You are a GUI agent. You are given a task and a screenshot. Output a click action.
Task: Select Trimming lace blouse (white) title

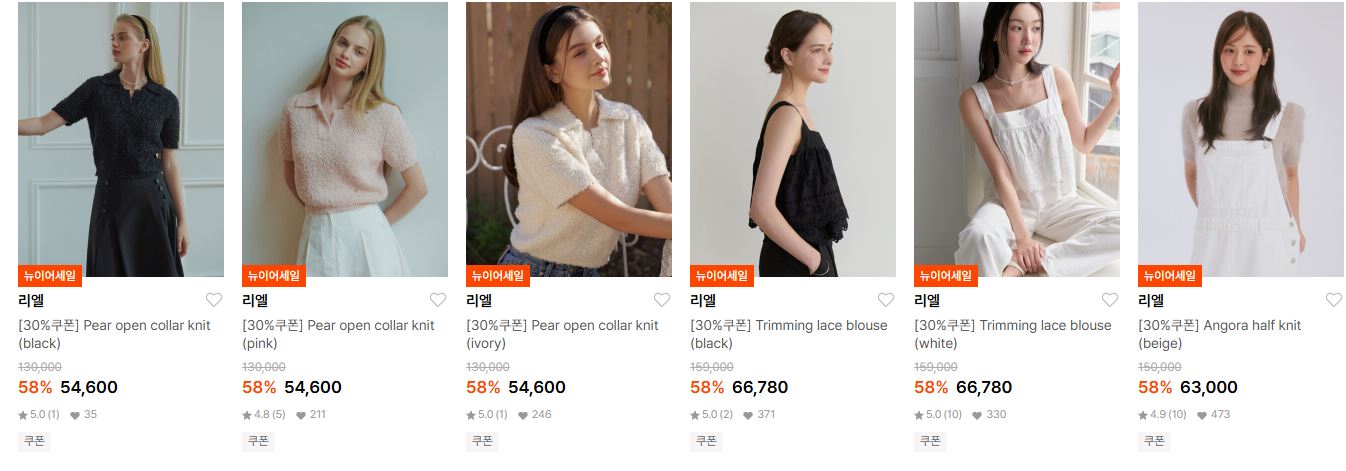click(x=1013, y=334)
